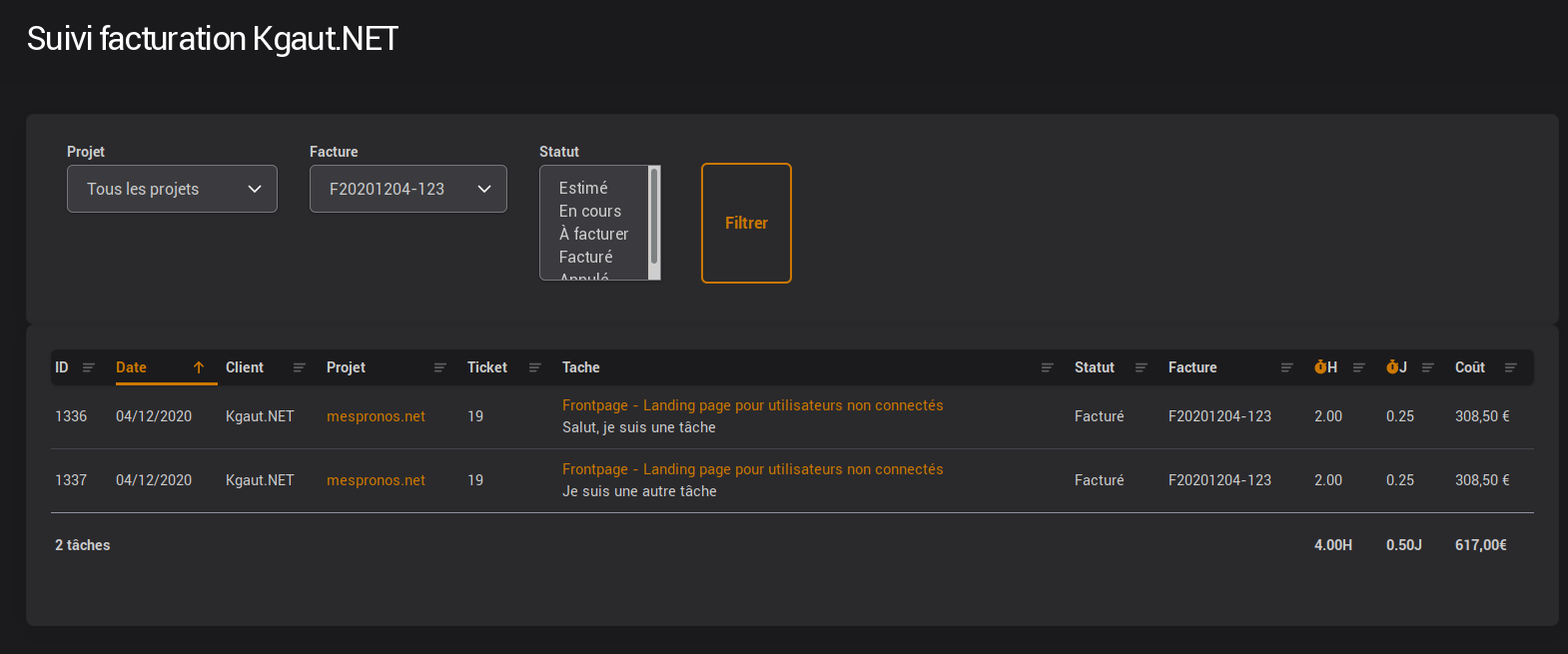
Task: Open Coût column filter menu icon
Action: coord(1510,367)
